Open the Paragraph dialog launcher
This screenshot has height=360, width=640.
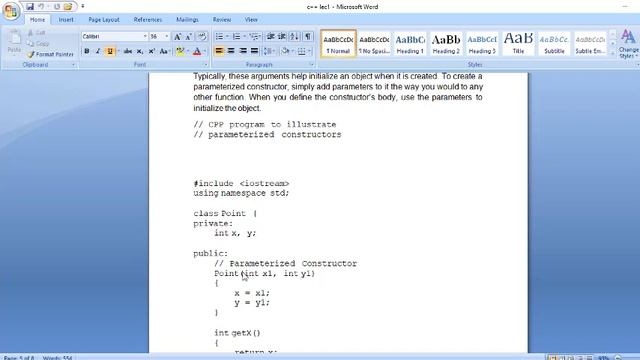point(311,64)
